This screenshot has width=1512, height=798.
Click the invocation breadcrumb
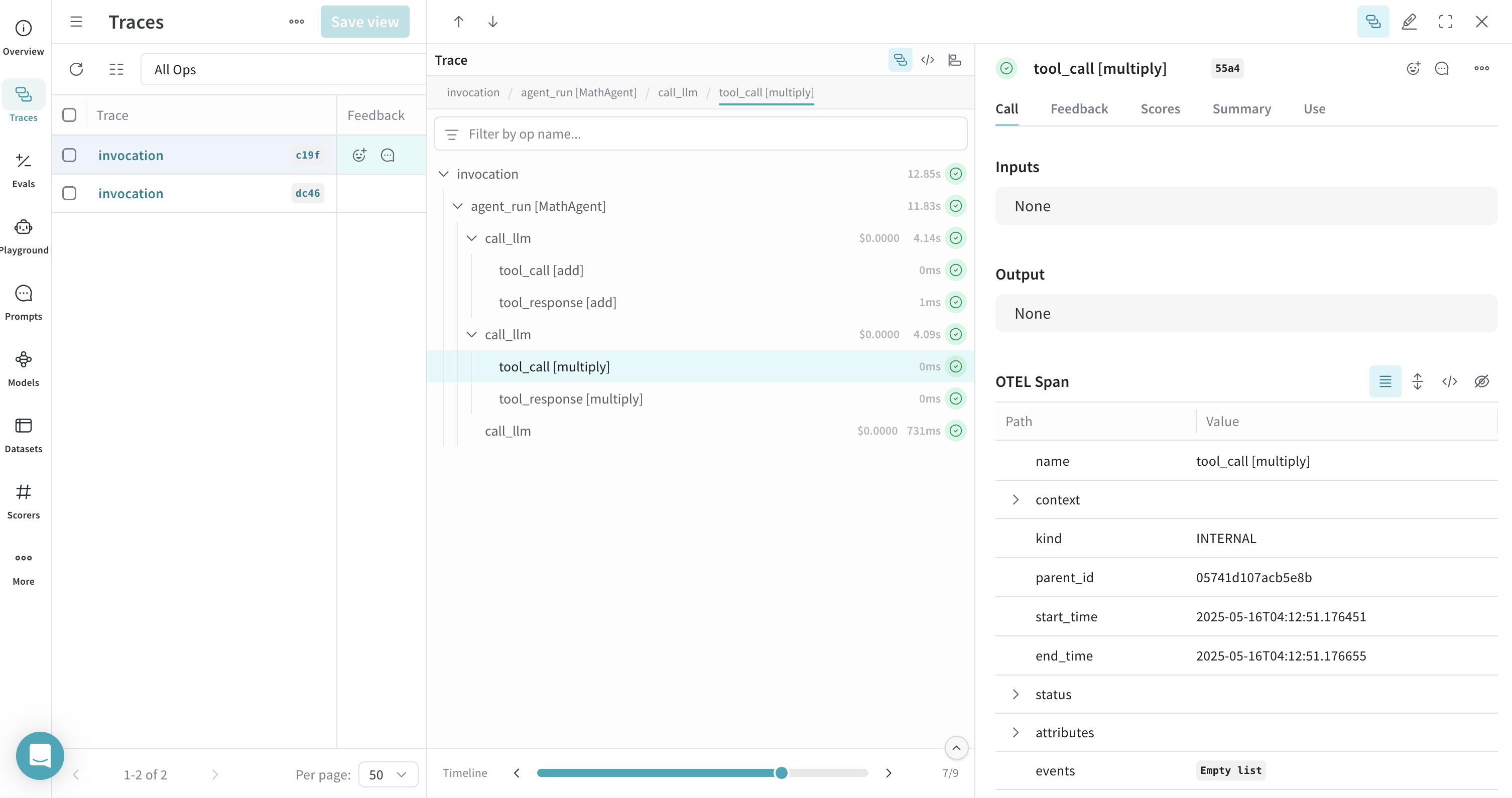[x=472, y=92]
